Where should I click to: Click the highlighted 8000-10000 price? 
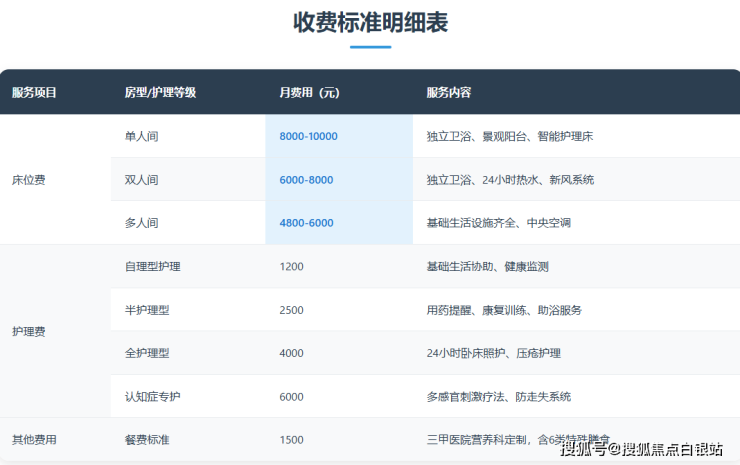pos(308,136)
